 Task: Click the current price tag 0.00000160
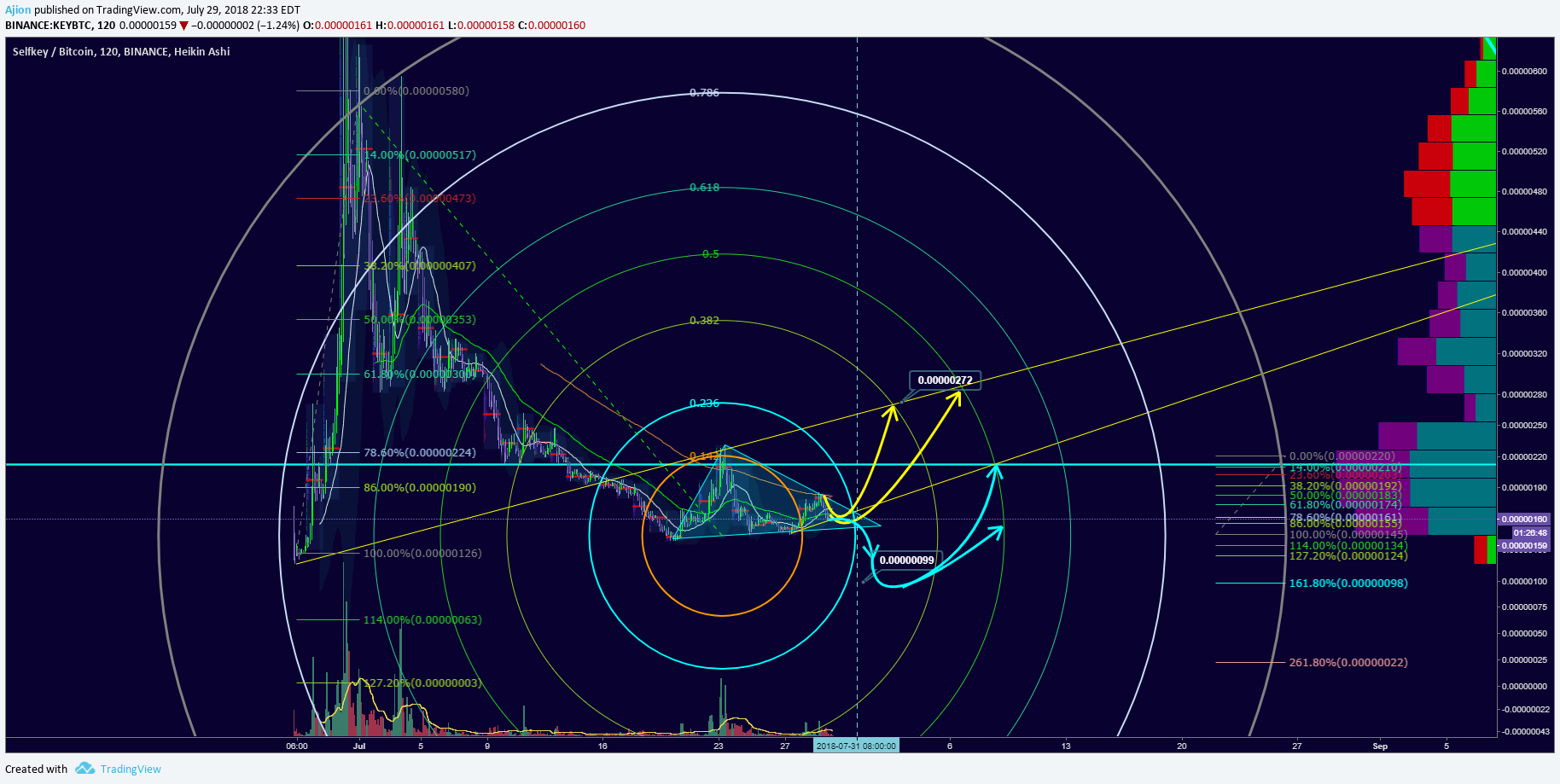[1523, 519]
